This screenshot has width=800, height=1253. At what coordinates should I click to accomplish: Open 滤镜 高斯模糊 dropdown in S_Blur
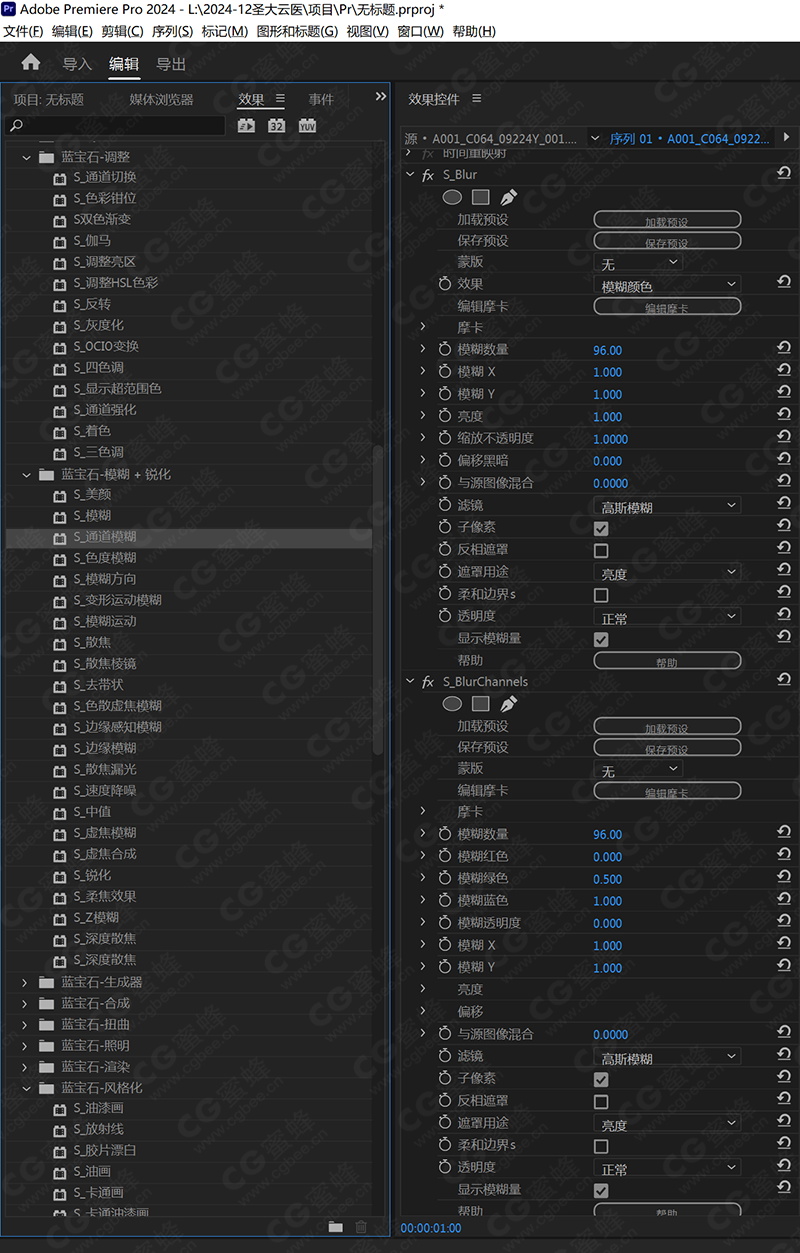(667, 506)
